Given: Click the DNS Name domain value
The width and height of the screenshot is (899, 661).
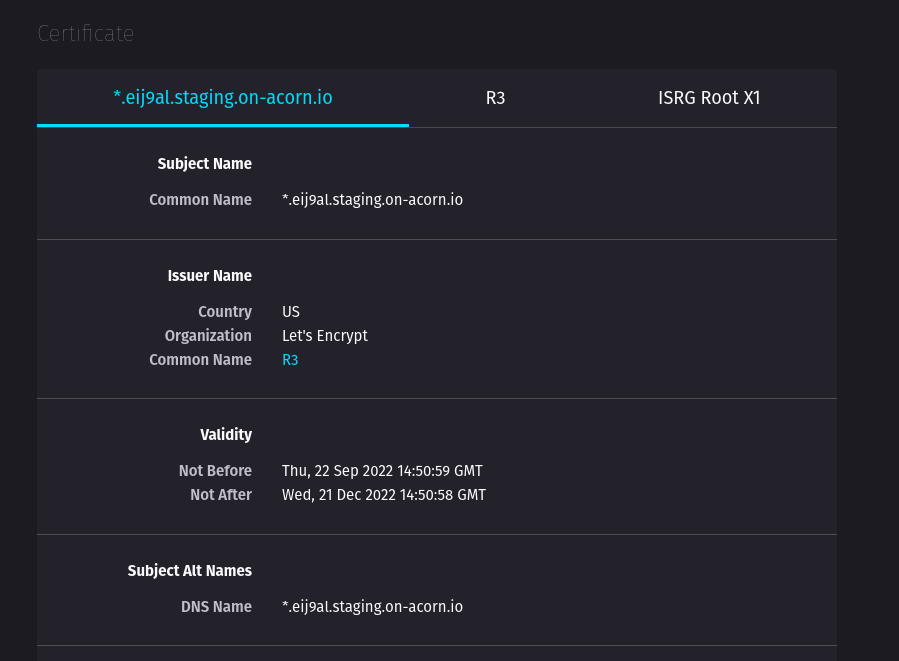Looking at the screenshot, I should pyautogui.click(x=372, y=607).
